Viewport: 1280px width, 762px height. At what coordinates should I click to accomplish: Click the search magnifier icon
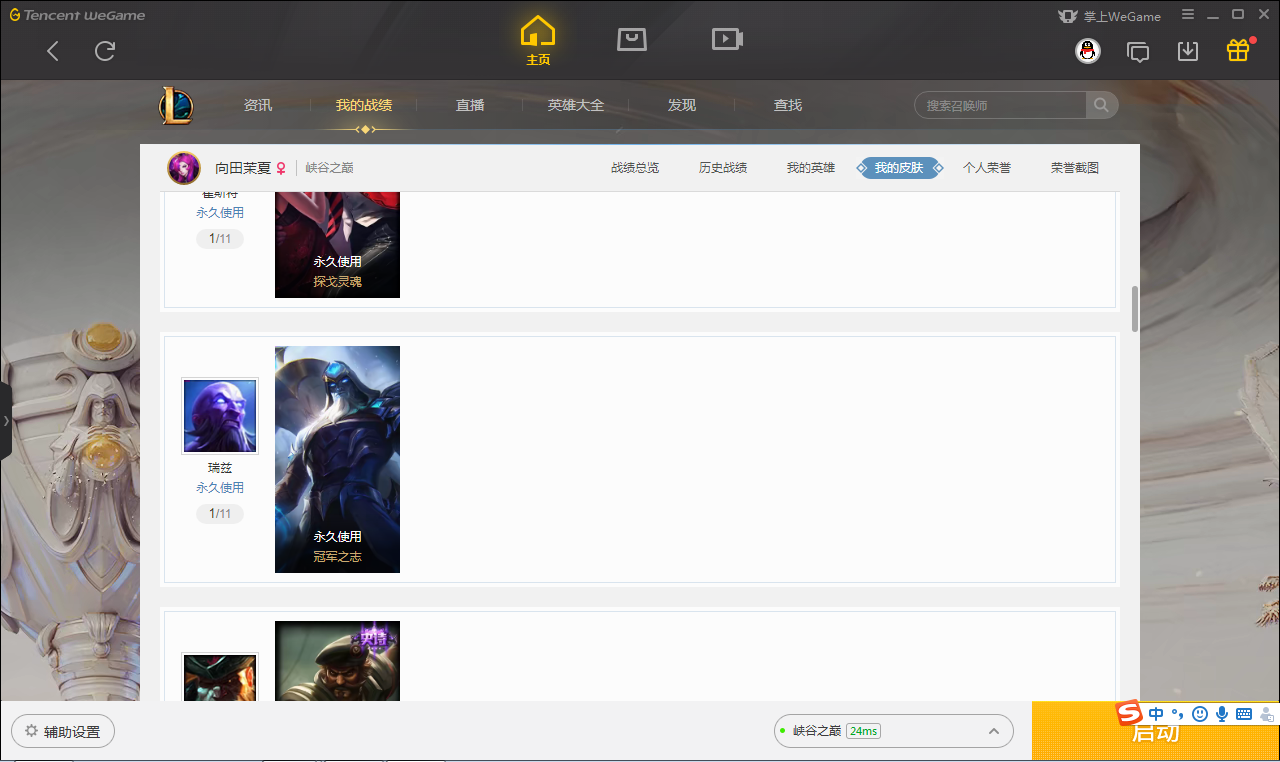[x=1101, y=105]
